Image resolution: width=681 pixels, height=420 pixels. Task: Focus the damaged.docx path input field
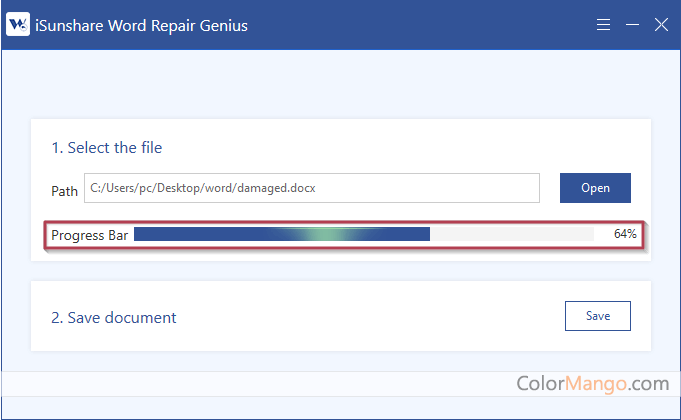coord(312,188)
